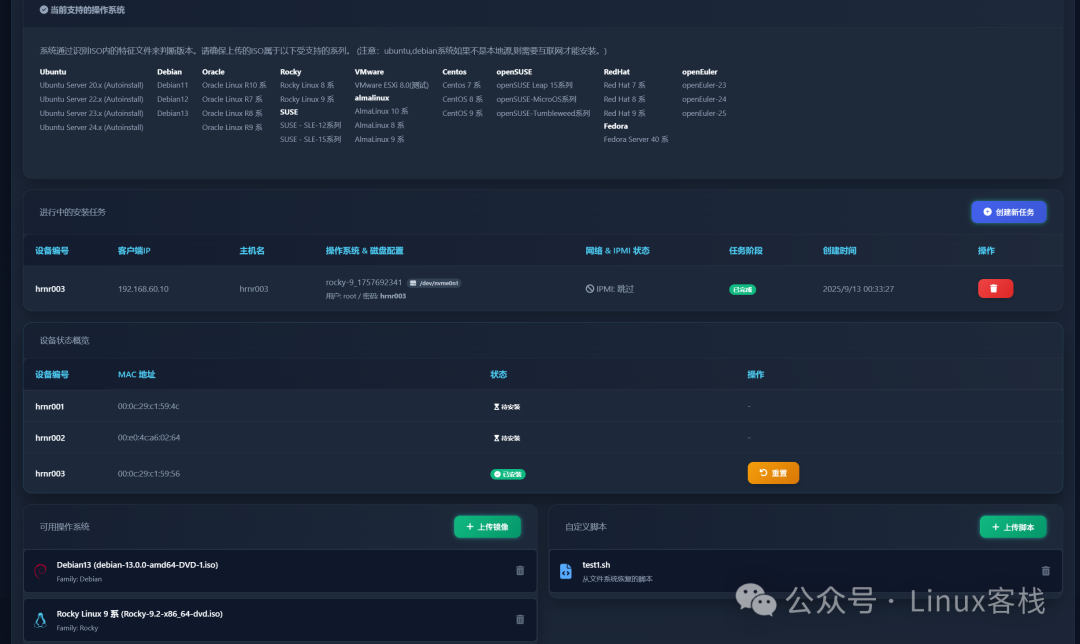The height and width of the screenshot is (644, 1080).
Task: Click the /dev/nvme0n1 disk badge
Action: click(434, 283)
